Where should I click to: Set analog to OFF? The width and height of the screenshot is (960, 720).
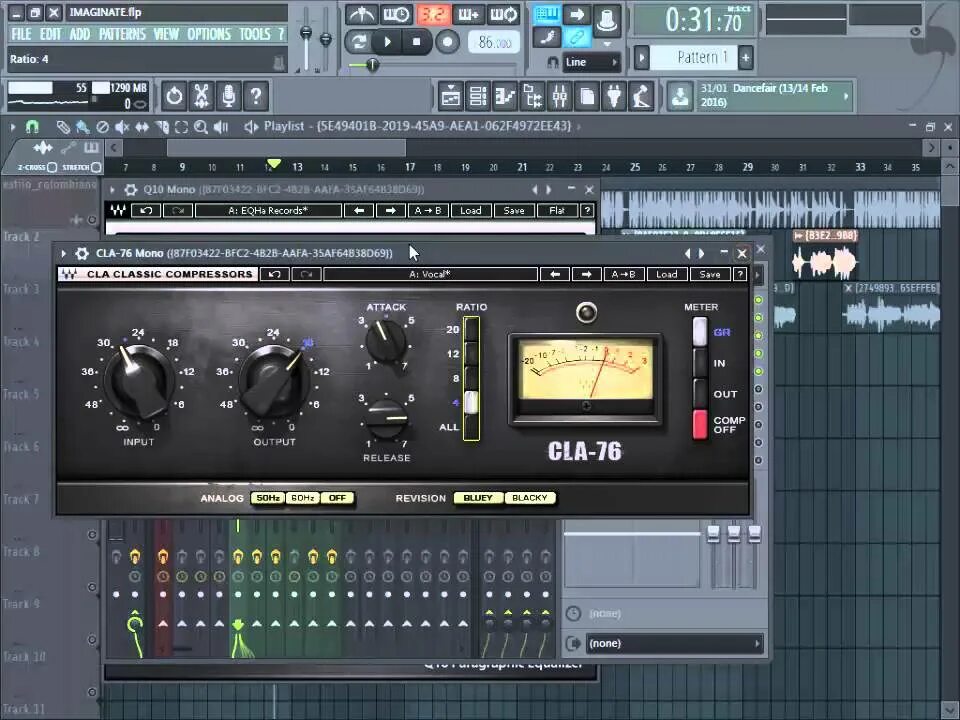pyautogui.click(x=337, y=498)
